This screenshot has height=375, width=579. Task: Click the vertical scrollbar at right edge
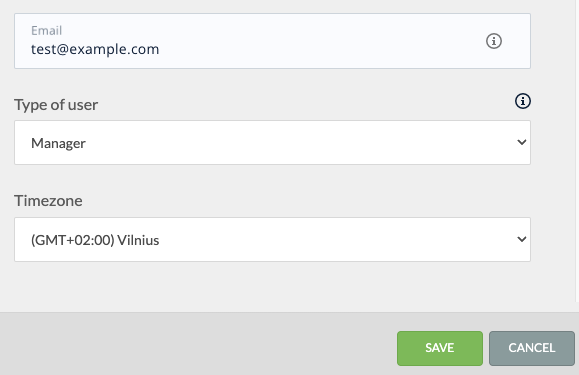[577, 151]
